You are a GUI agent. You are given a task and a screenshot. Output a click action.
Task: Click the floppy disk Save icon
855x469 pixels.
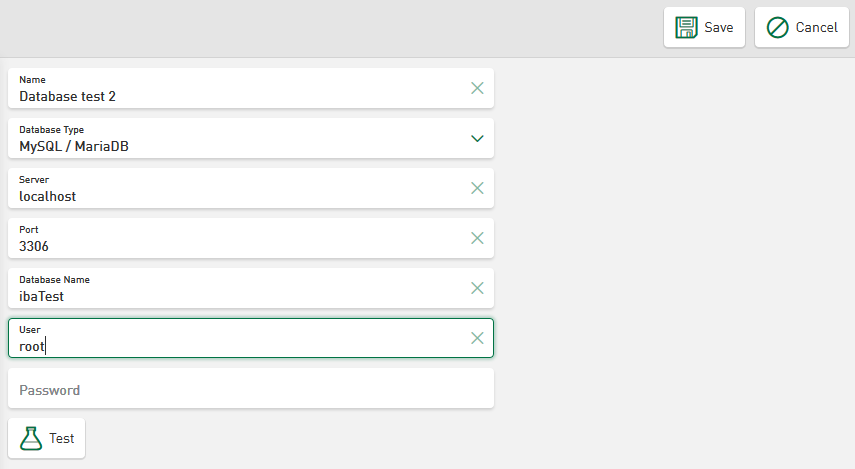pyautogui.click(x=686, y=28)
